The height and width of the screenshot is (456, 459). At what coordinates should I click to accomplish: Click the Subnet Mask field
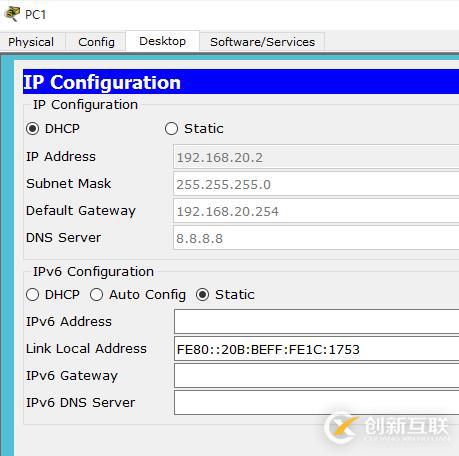tap(316, 184)
